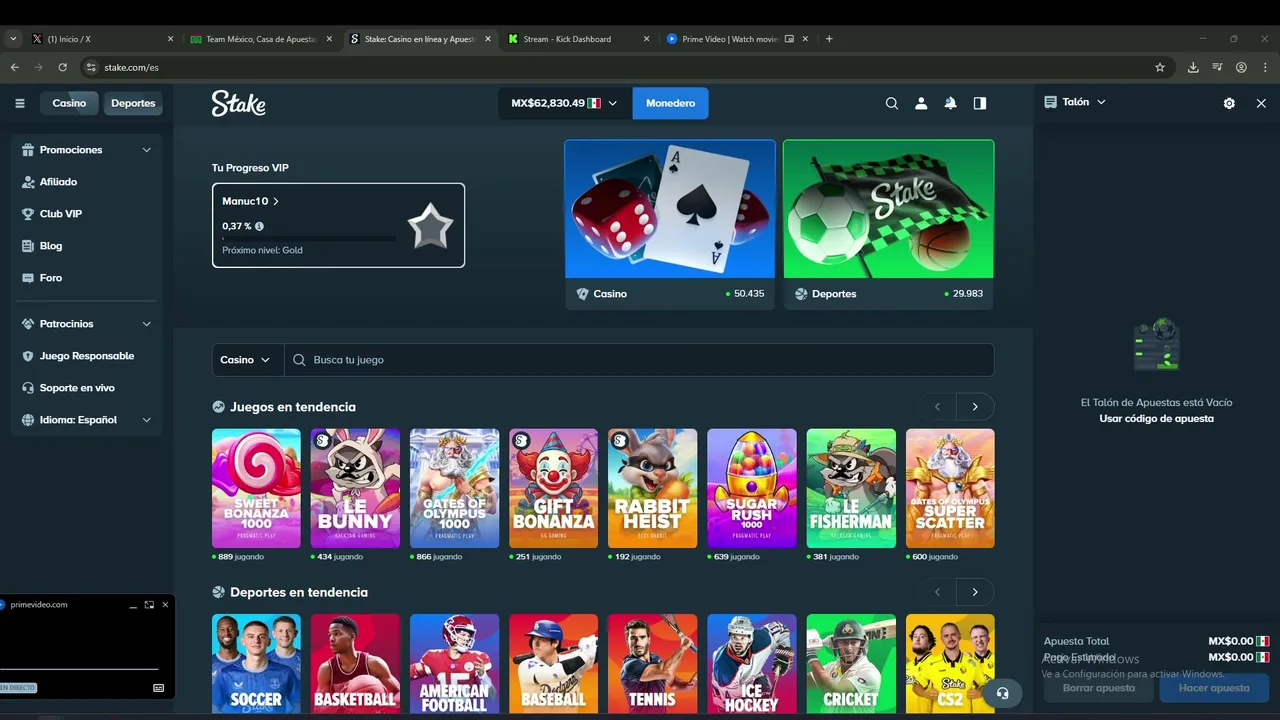Open Sugar Rush 1000 game
This screenshot has width=1280, height=720.
point(752,488)
